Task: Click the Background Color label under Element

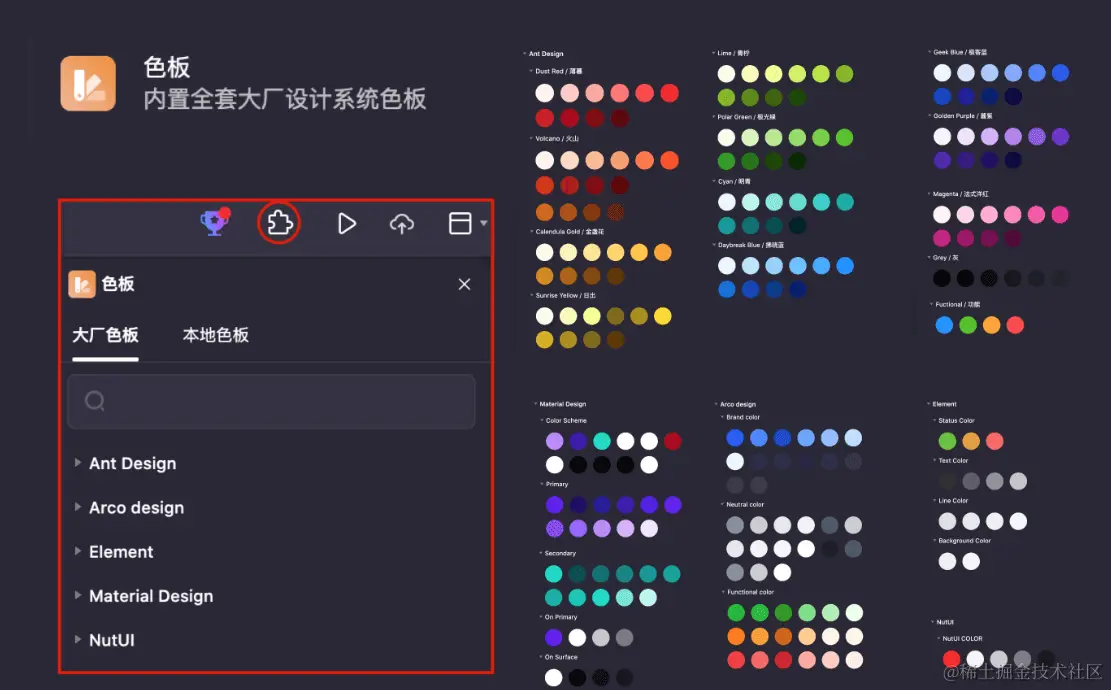Action: (x=964, y=541)
